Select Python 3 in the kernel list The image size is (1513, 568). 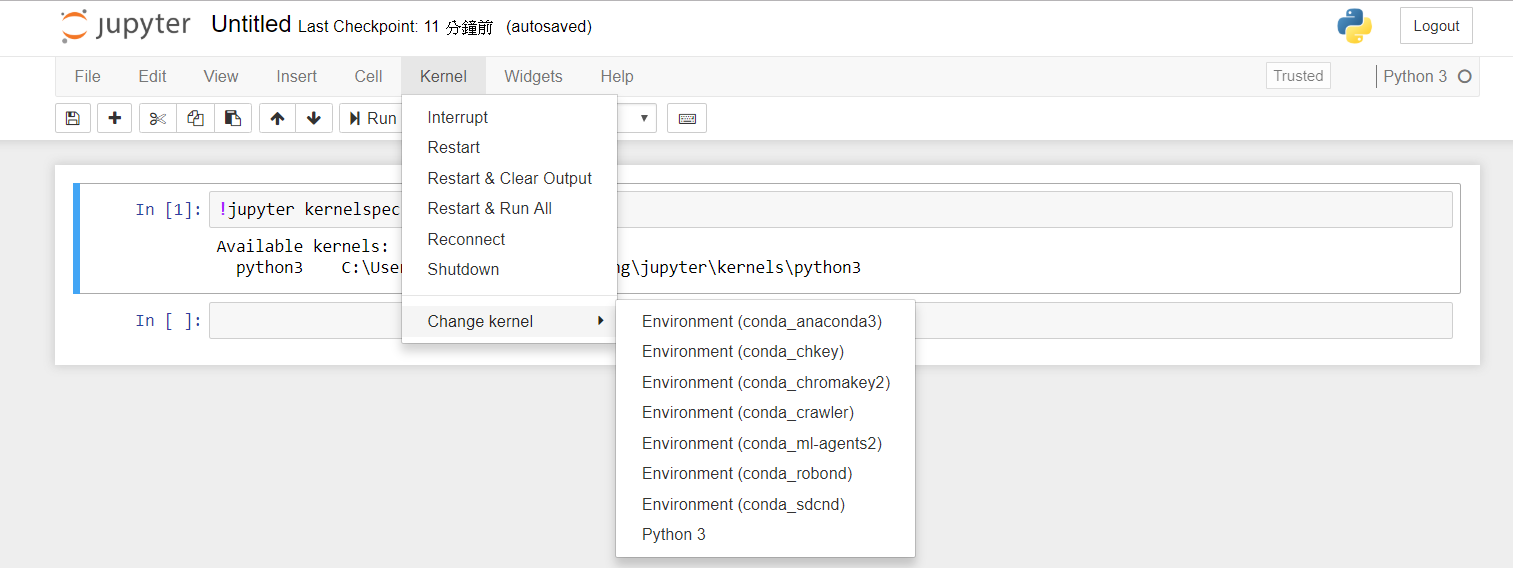(x=765, y=534)
